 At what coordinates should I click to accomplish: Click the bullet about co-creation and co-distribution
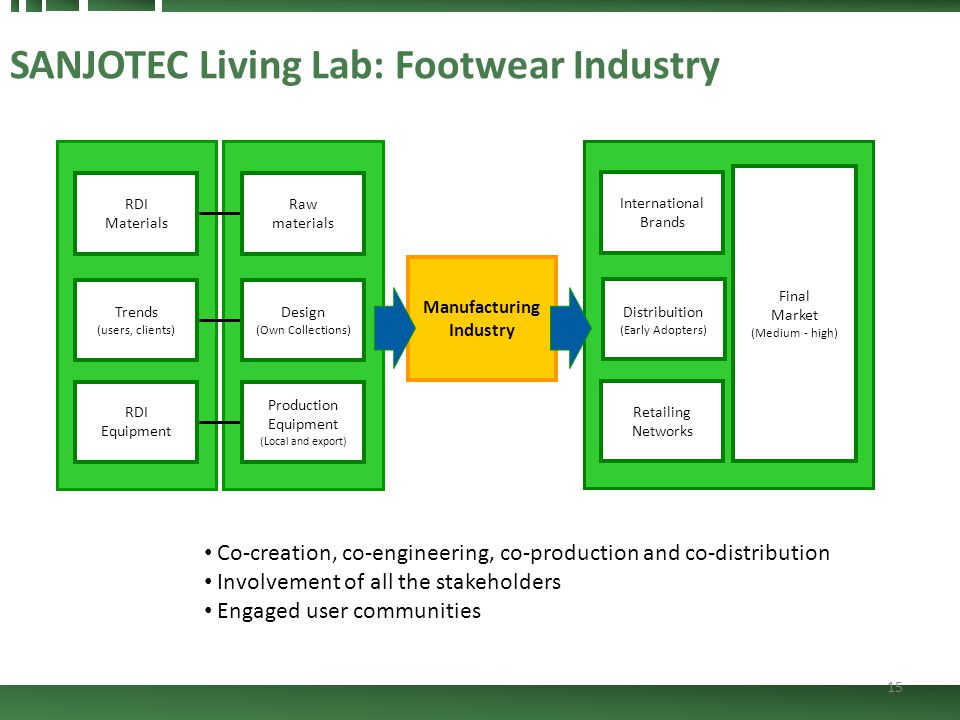[x=517, y=552]
